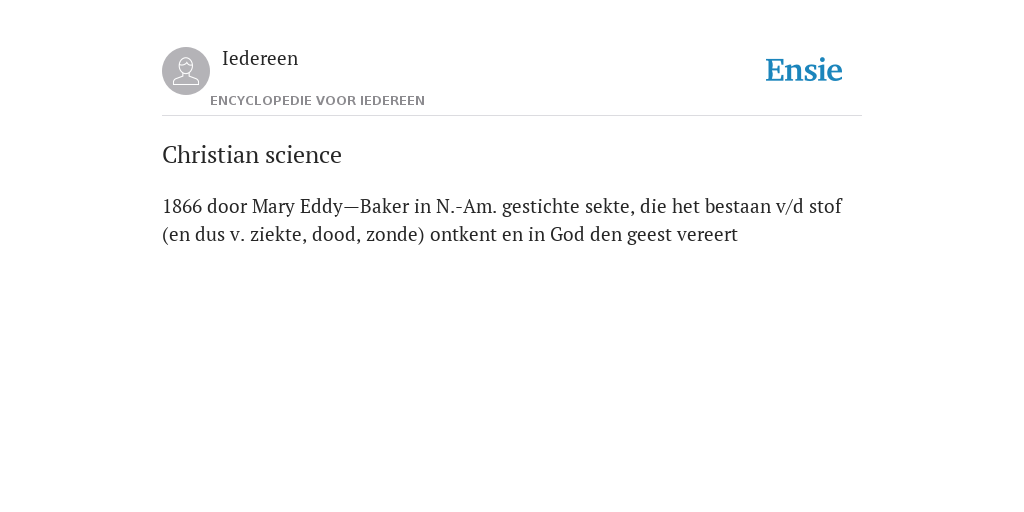Select the 'Christian science' heading

click(x=252, y=155)
